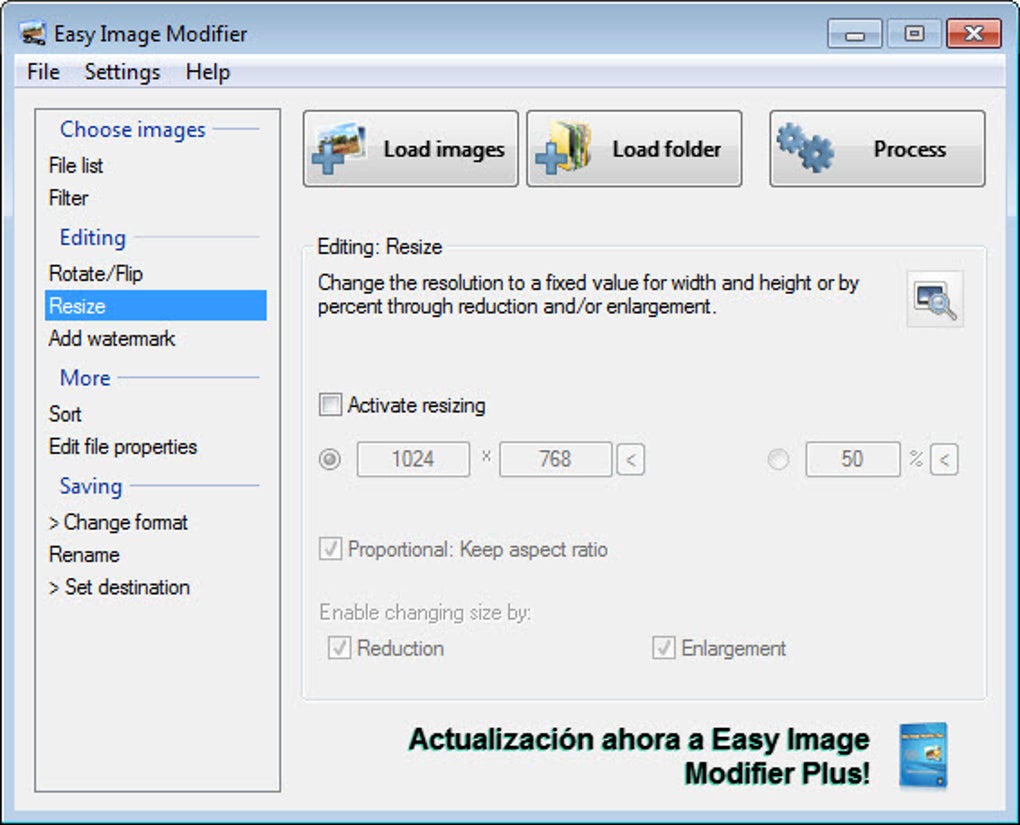Viewport: 1020px width, 825px height.
Task: Select Edit file properties in sidebar
Action: click(155, 446)
